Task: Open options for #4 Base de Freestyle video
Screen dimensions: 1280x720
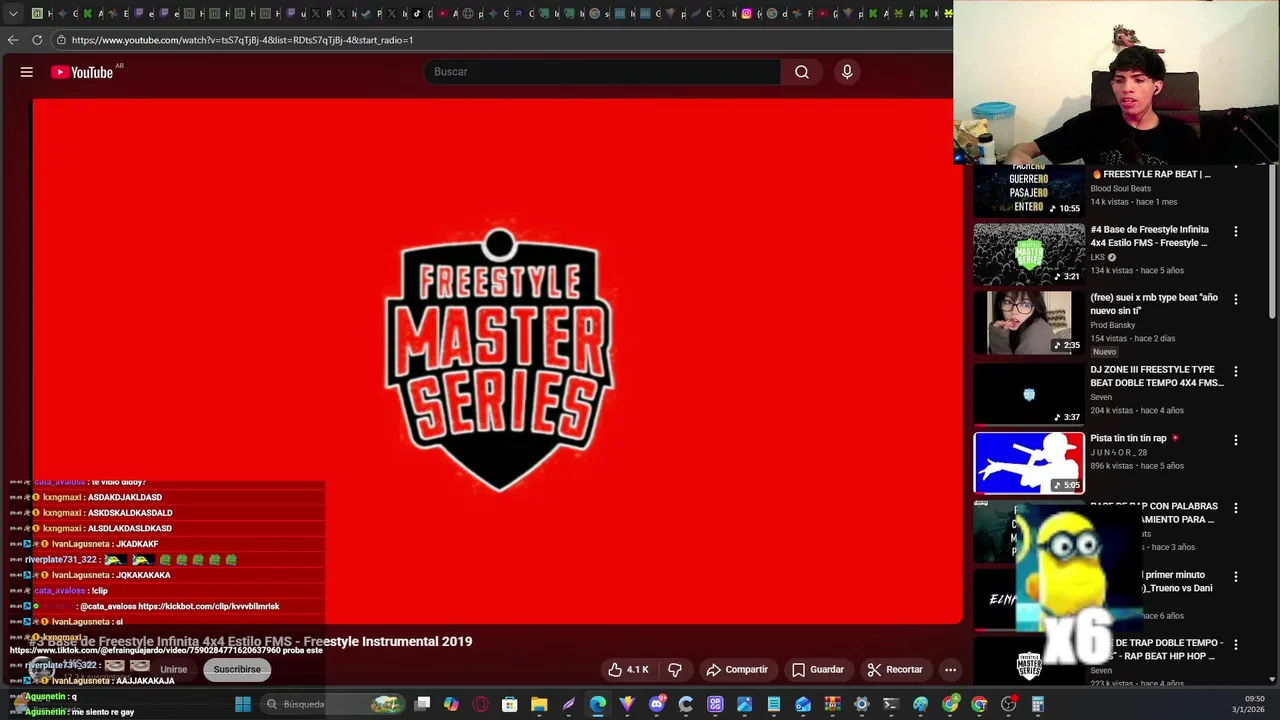Action: 1236,231
